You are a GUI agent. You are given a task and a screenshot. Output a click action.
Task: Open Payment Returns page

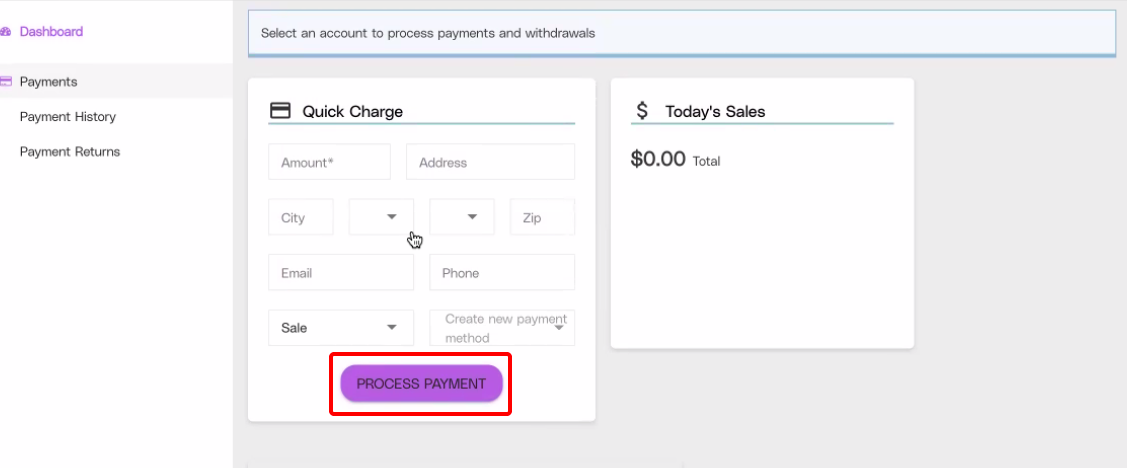point(69,152)
